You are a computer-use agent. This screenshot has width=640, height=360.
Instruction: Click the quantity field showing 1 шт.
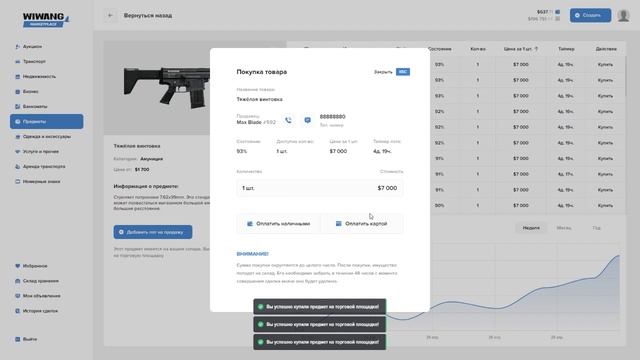320,188
